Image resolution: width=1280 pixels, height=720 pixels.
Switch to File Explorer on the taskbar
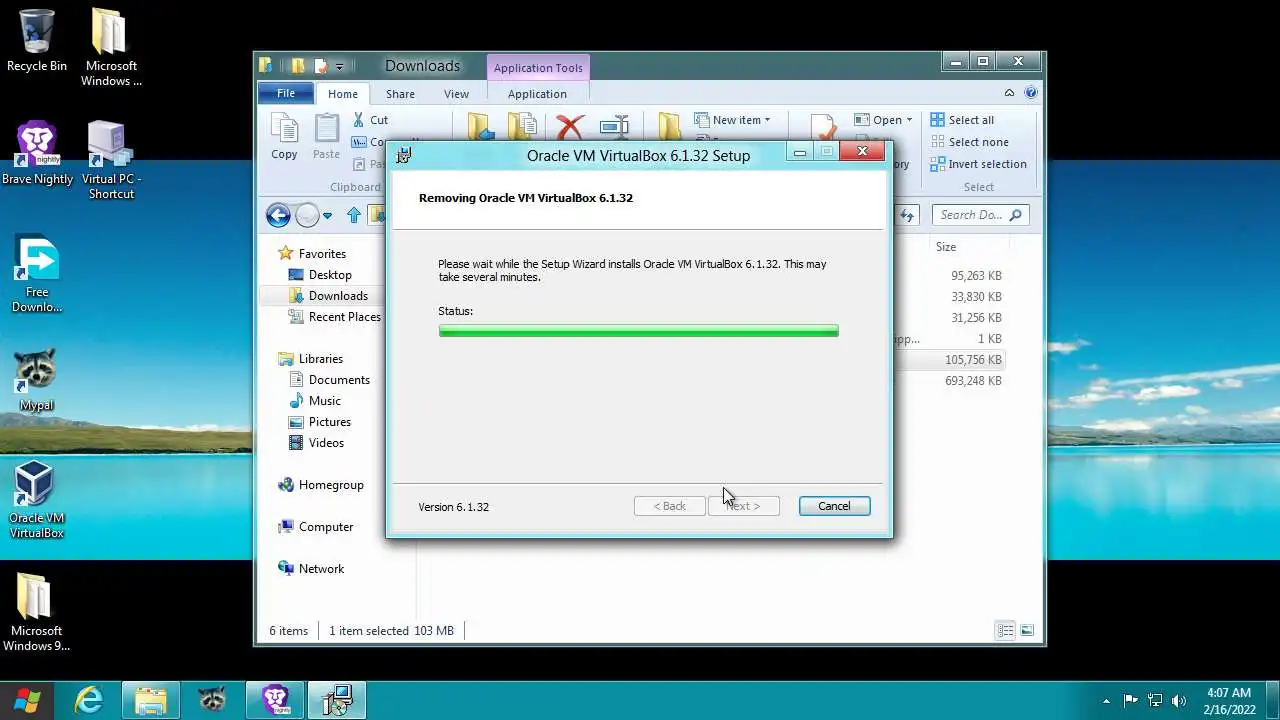click(x=150, y=700)
